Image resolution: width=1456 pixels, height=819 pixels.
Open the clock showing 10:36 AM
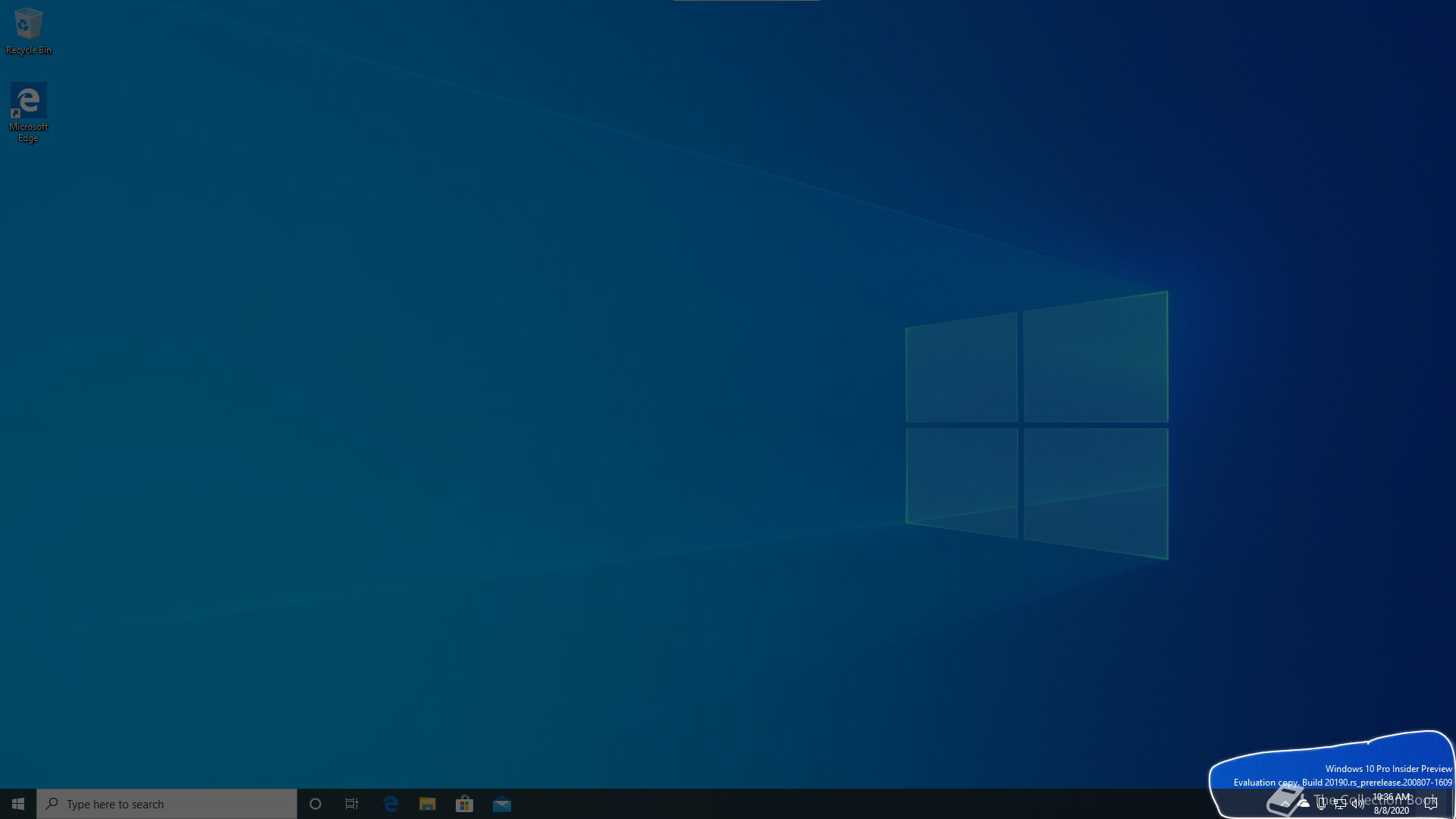[x=1392, y=804]
